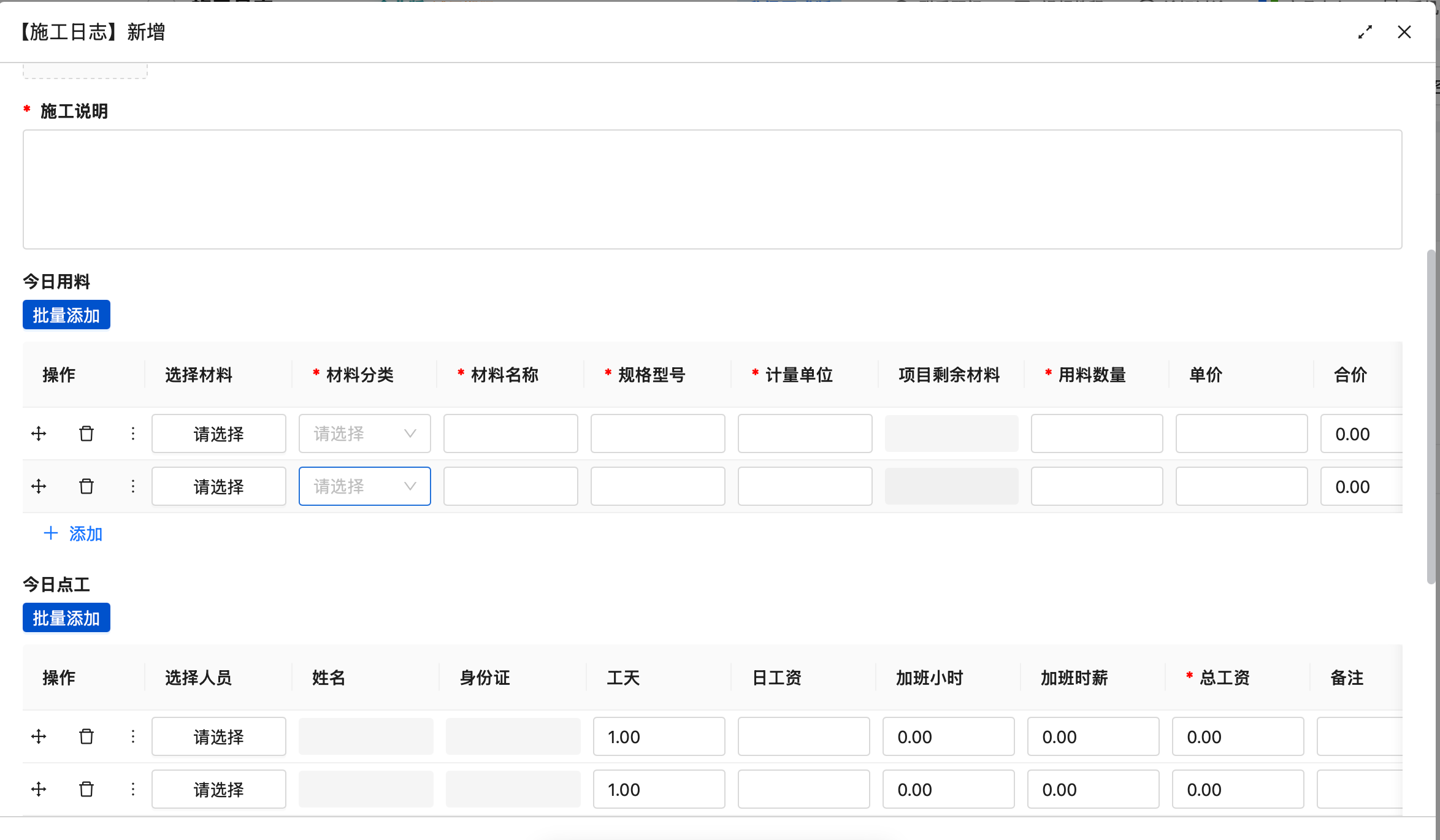Delete the first material row with trash icon

(86, 433)
